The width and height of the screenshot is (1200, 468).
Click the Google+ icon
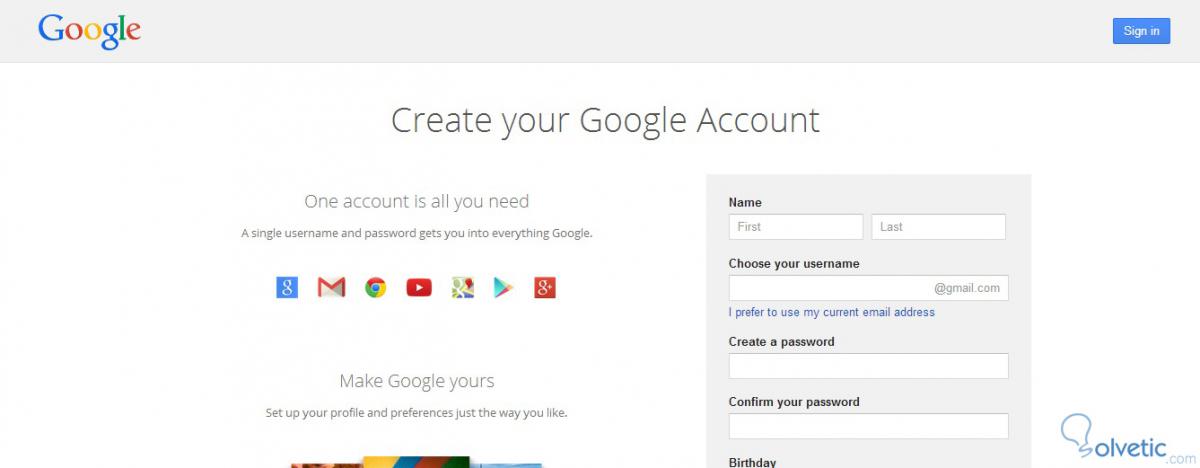tap(545, 288)
